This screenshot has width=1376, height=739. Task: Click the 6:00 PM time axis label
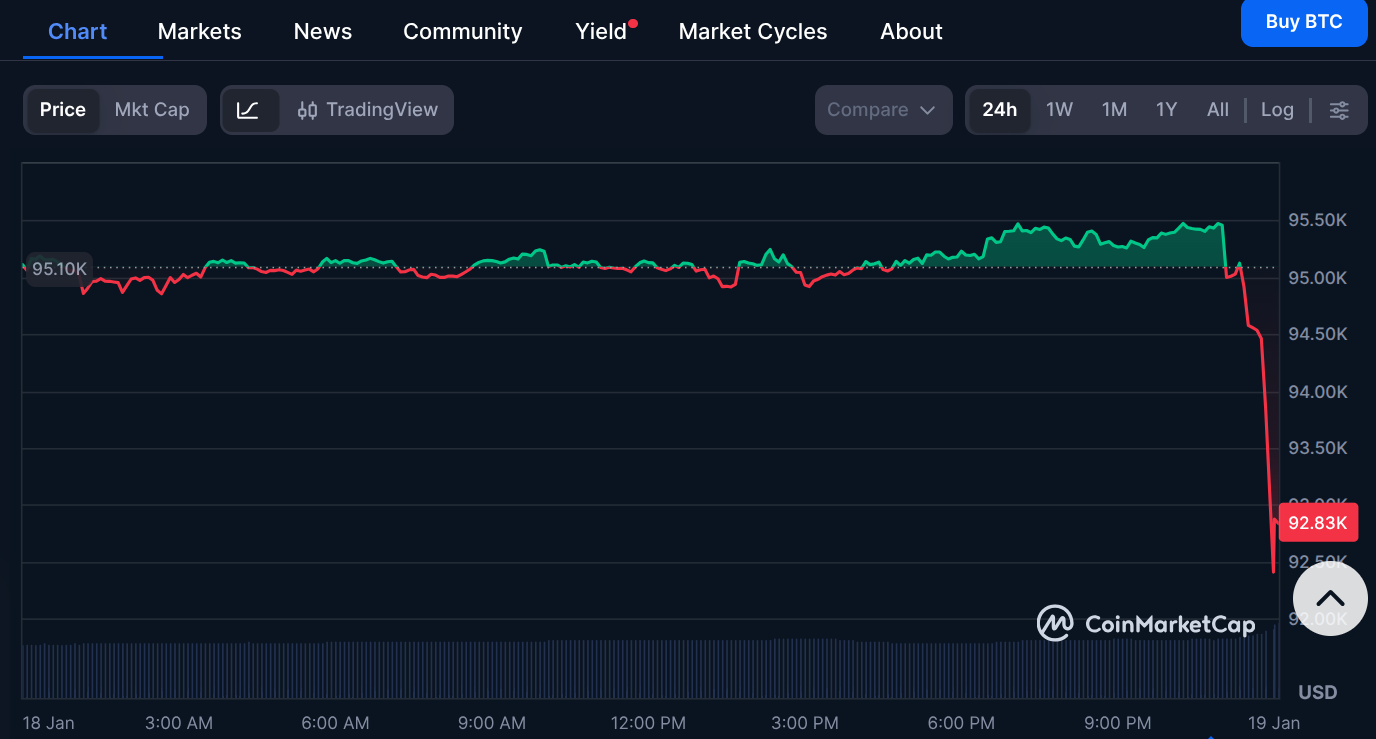(961, 723)
